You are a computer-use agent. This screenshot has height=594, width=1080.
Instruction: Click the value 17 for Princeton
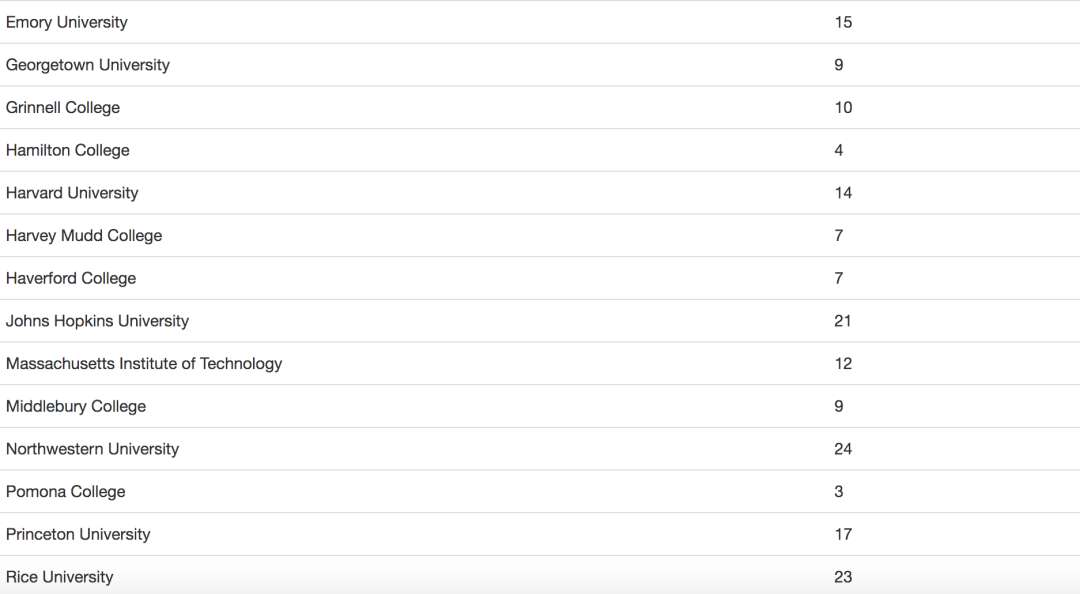(x=843, y=534)
